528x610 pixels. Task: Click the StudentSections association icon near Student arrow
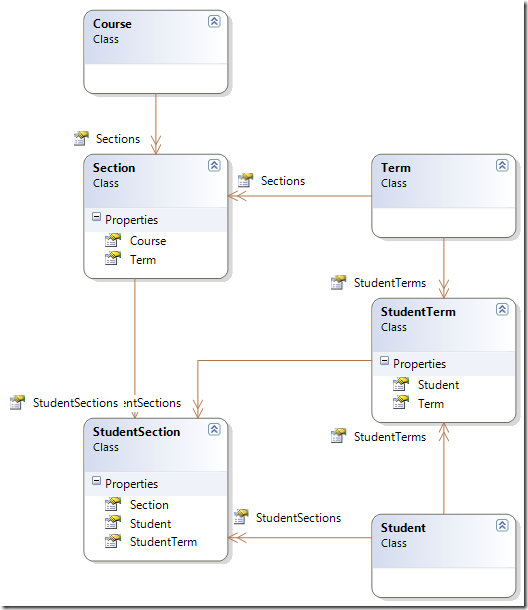pyautogui.click(x=241, y=517)
